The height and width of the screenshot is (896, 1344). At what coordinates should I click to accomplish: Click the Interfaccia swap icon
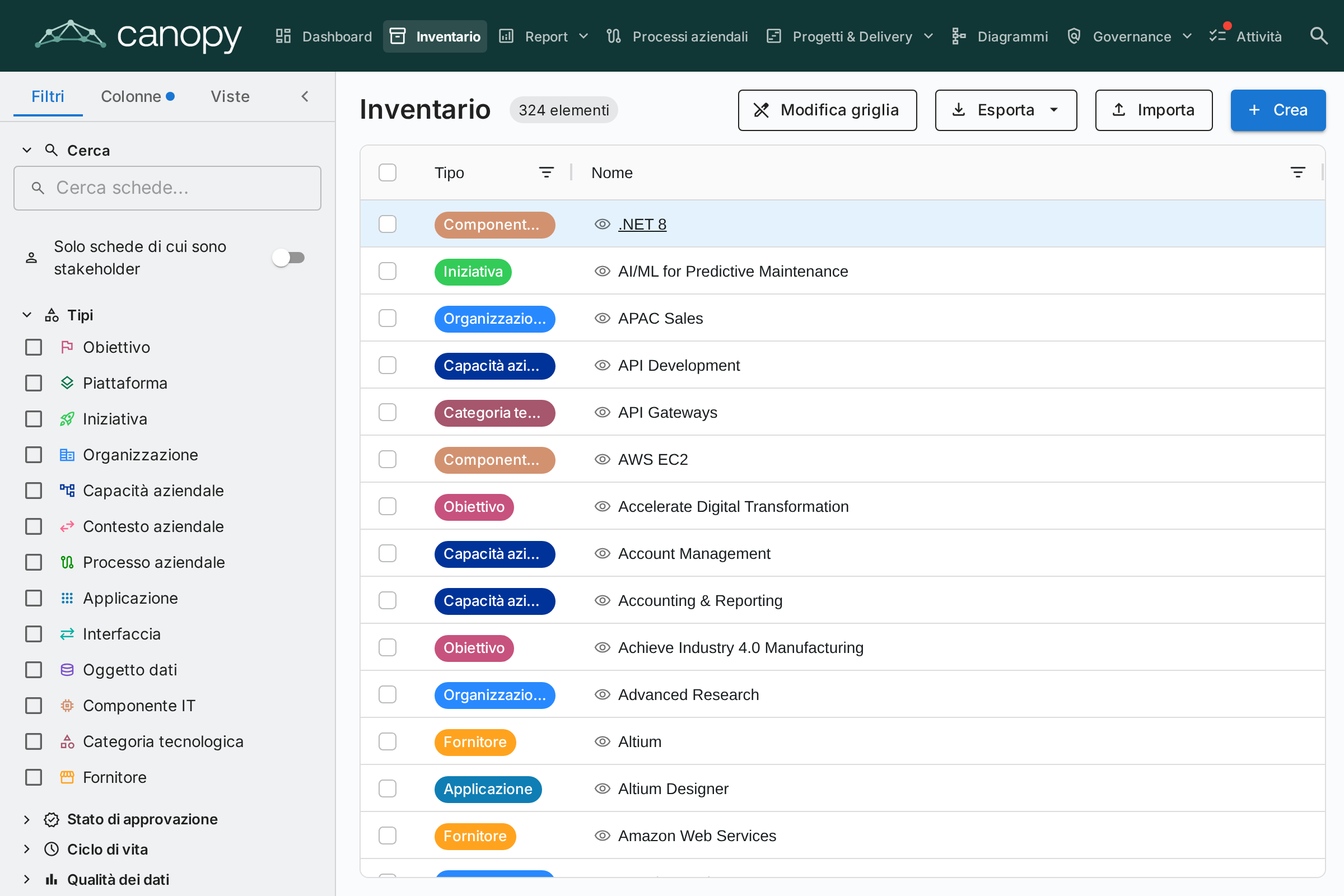pos(67,634)
